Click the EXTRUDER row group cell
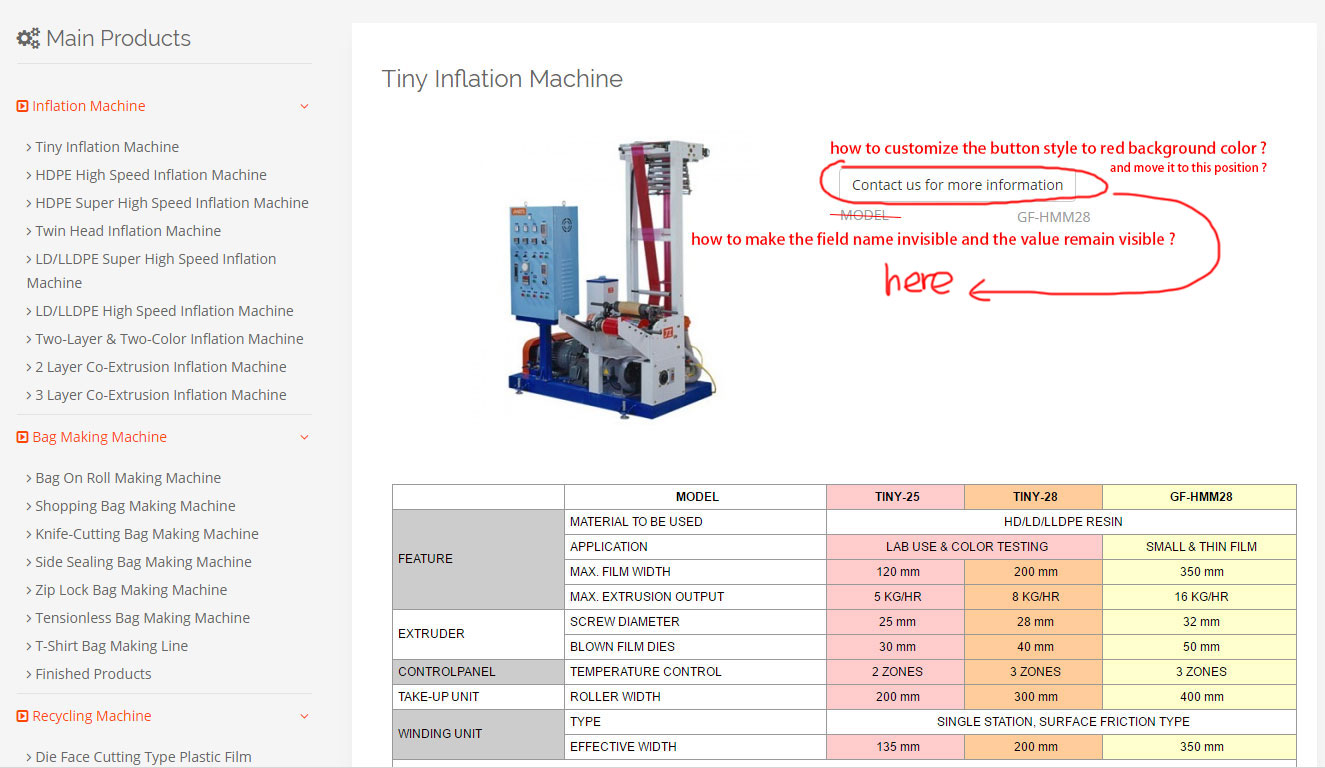1325x768 pixels. (x=479, y=634)
